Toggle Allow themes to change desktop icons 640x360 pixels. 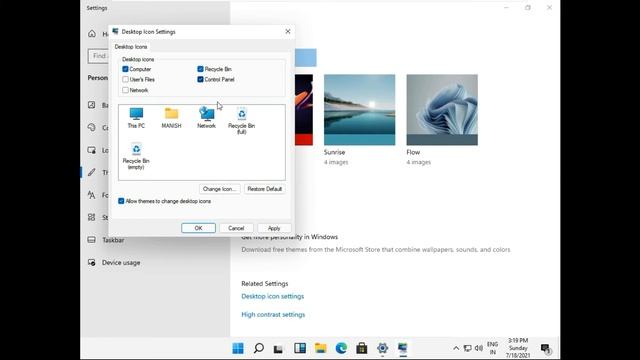(121, 201)
